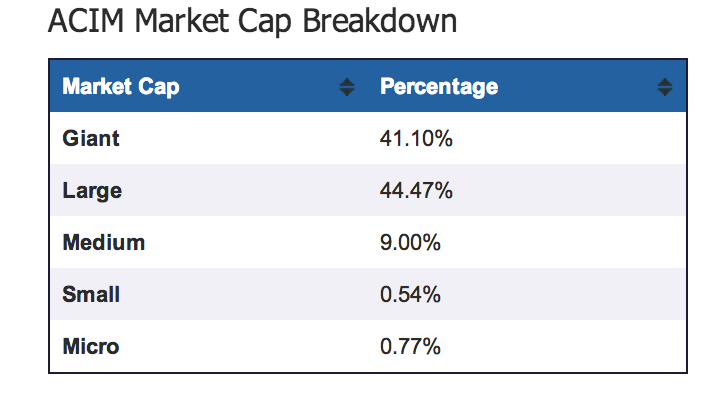Viewport: 708px width, 400px height.
Task: Click empty space right of 0.77% in Micro row
Action: tap(560, 346)
